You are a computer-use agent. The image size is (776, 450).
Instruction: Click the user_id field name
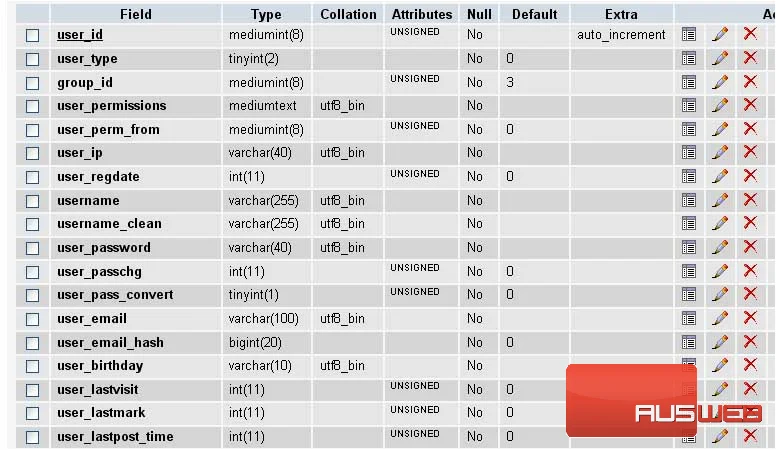(x=80, y=35)
